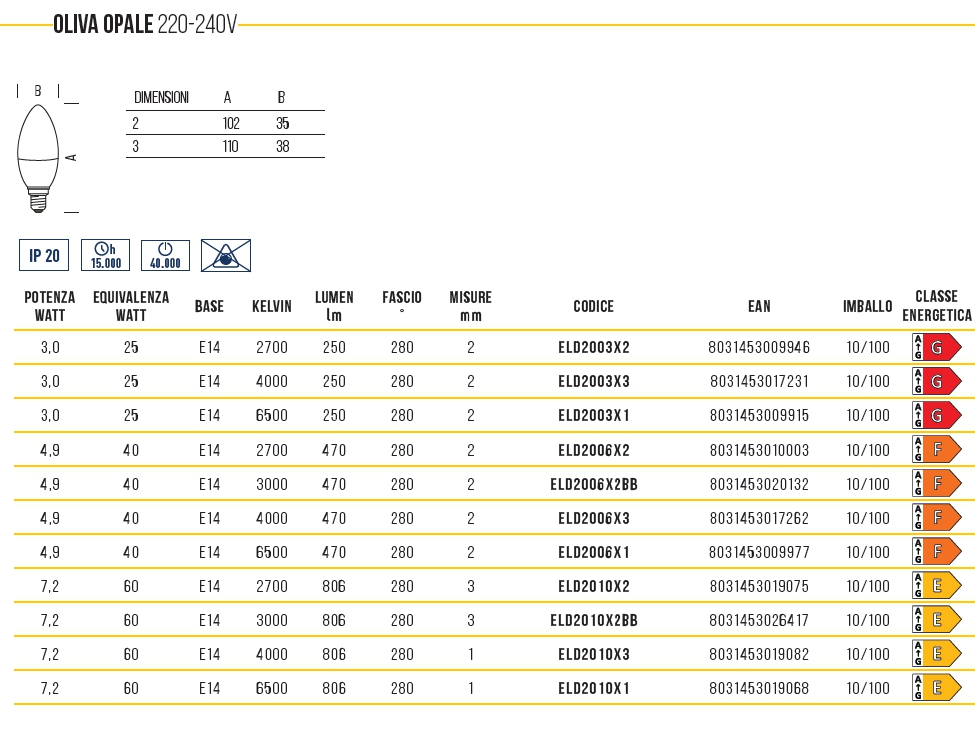
Task: Click the EAN column header
Action: (x=759, y=306)
